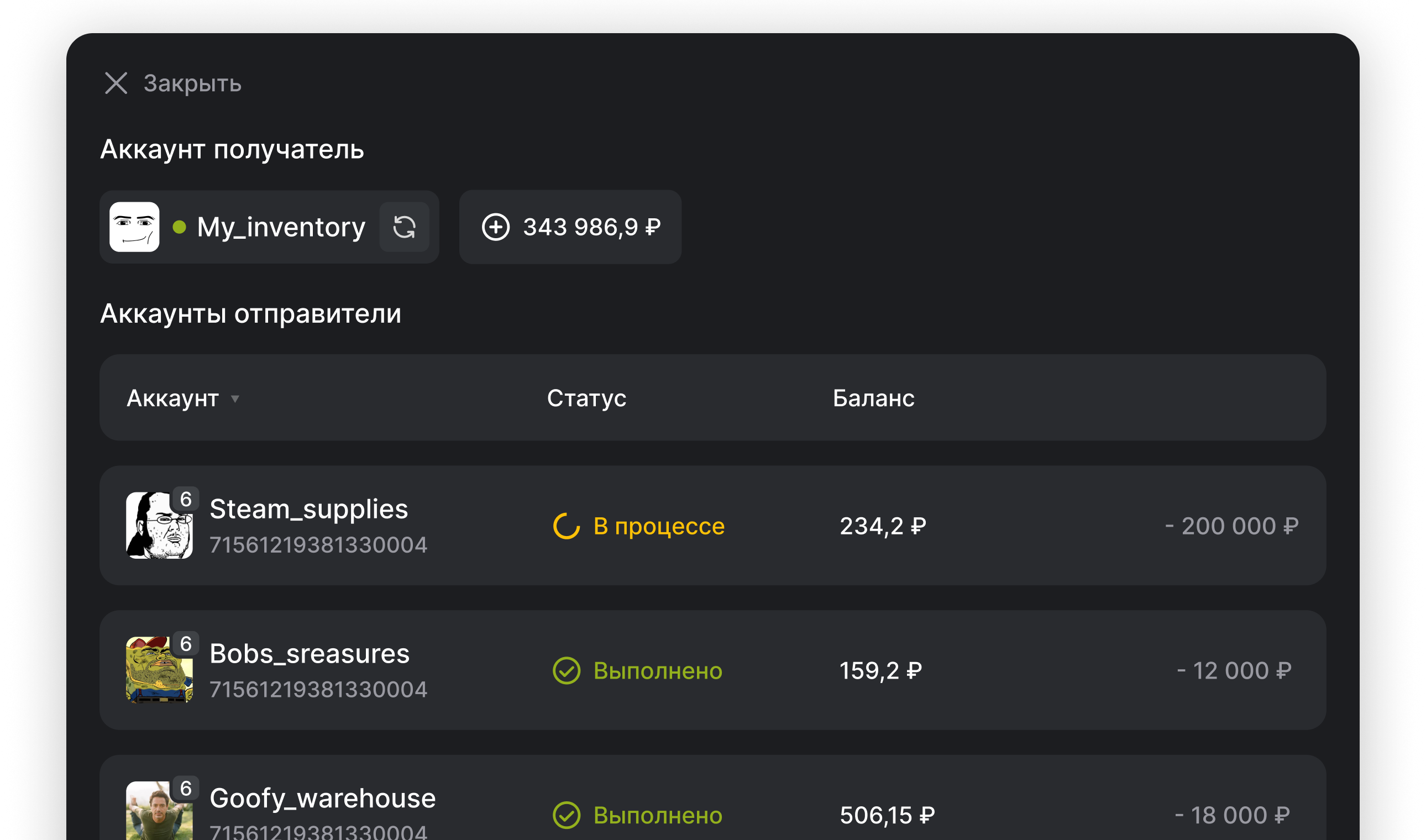Screen dimensions: 1426x840
Task: Click the green online status dot
Action: pyautogui.click(x=180, y=227)
